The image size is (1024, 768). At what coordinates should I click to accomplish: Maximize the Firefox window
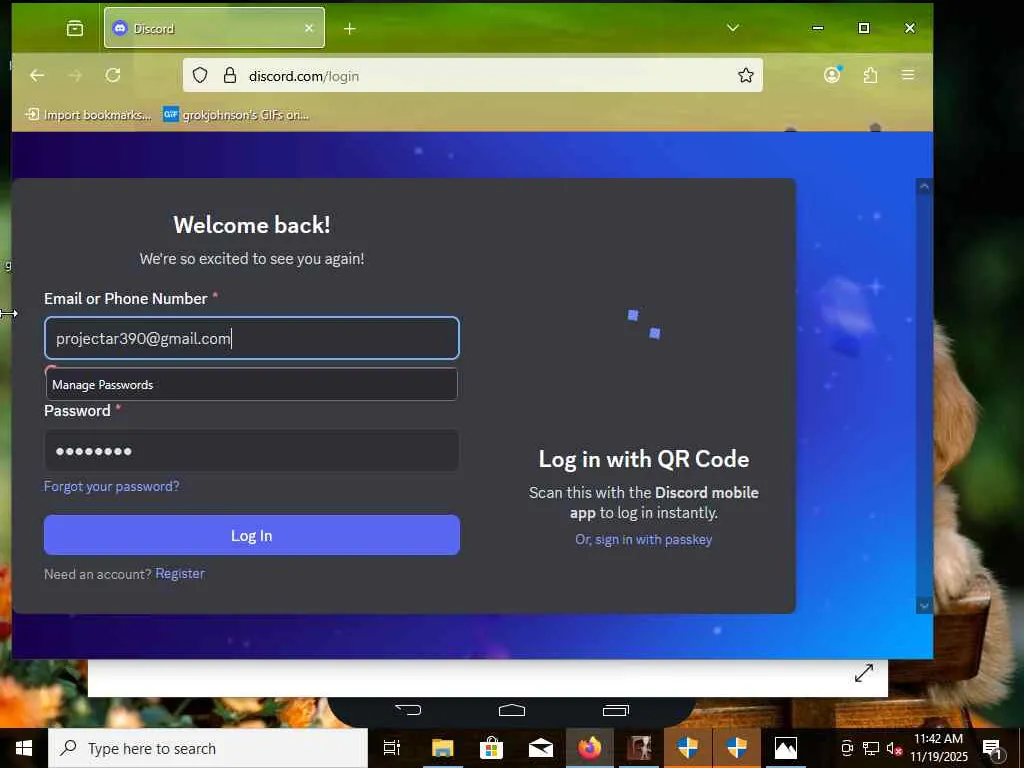[863, 28]
